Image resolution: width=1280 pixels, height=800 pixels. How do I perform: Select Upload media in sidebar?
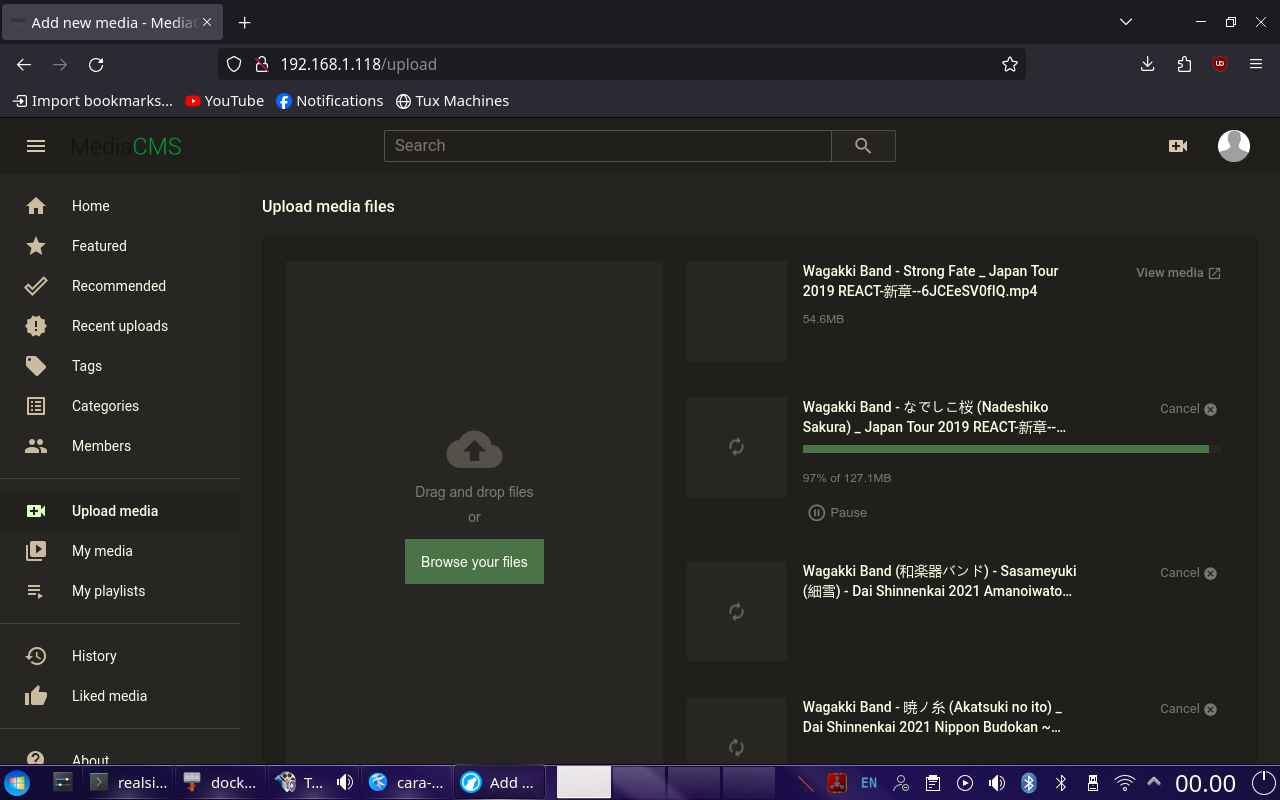120,511
